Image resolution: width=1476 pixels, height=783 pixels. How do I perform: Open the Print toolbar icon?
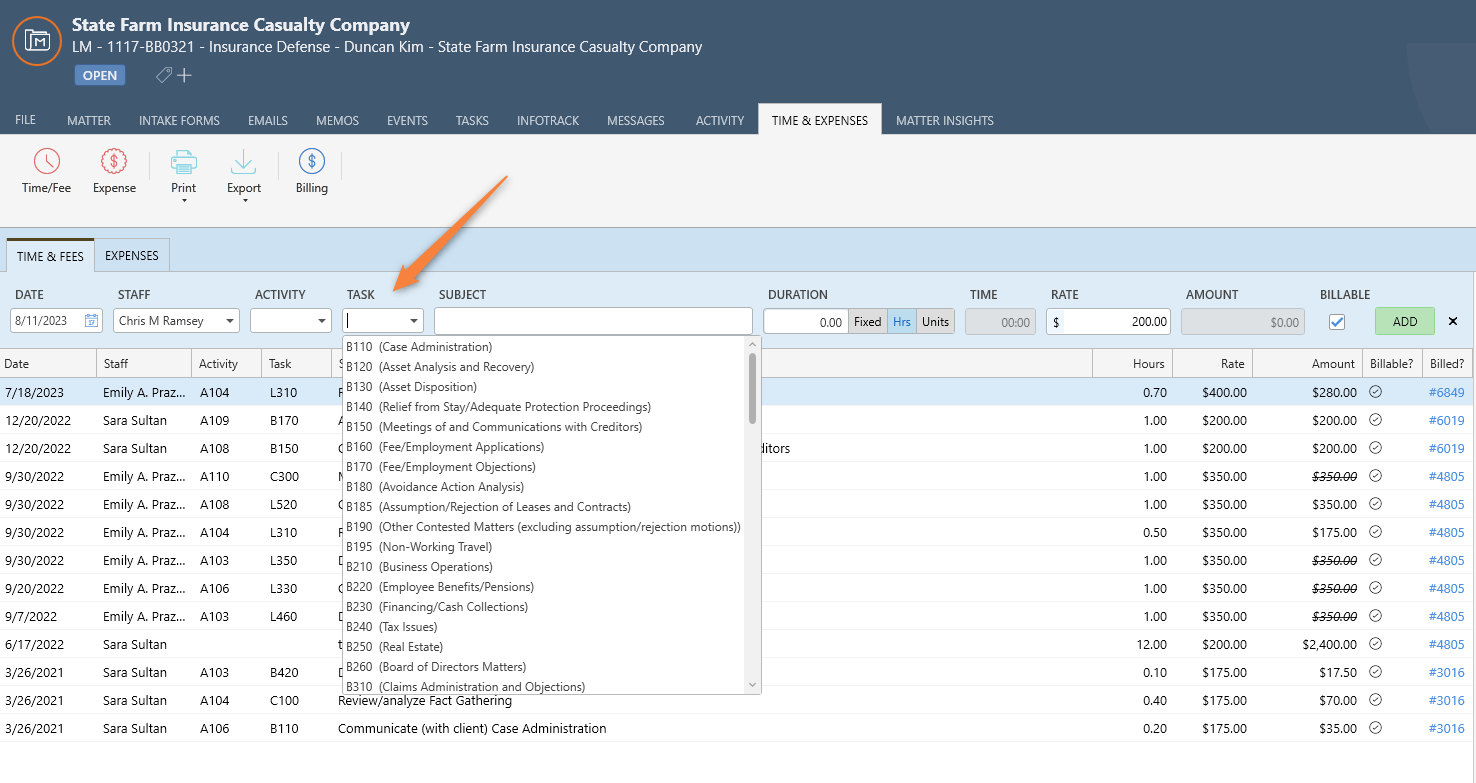click(x=183, y=162)
